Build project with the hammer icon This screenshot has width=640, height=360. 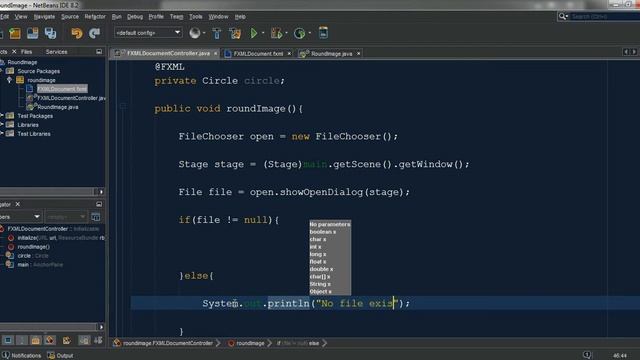click(217, 33)
